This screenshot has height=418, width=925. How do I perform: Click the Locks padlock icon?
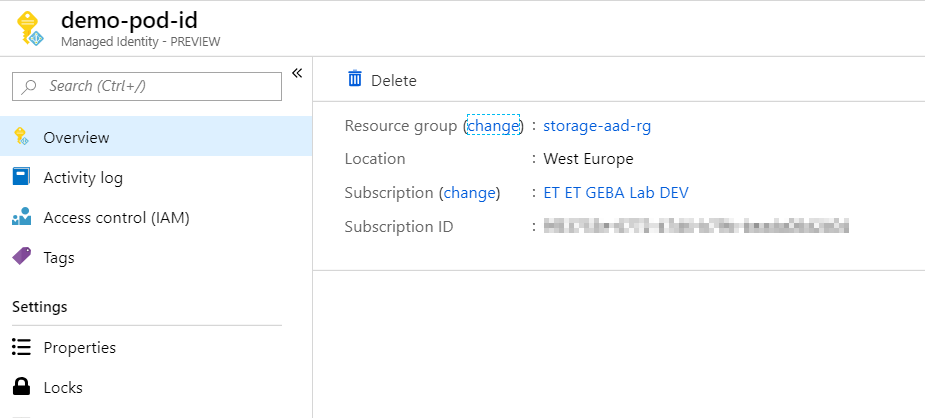(x=21, y=387)
